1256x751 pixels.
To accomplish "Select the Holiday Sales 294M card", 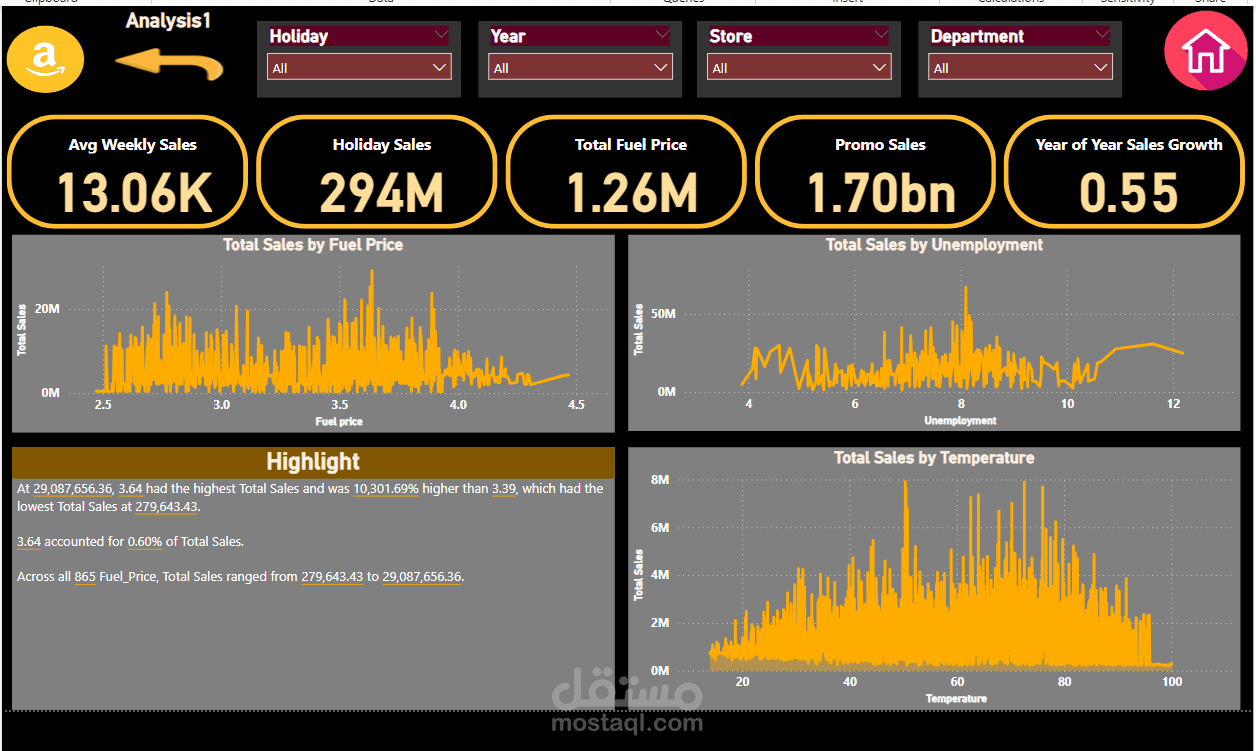I will point(377,172).
